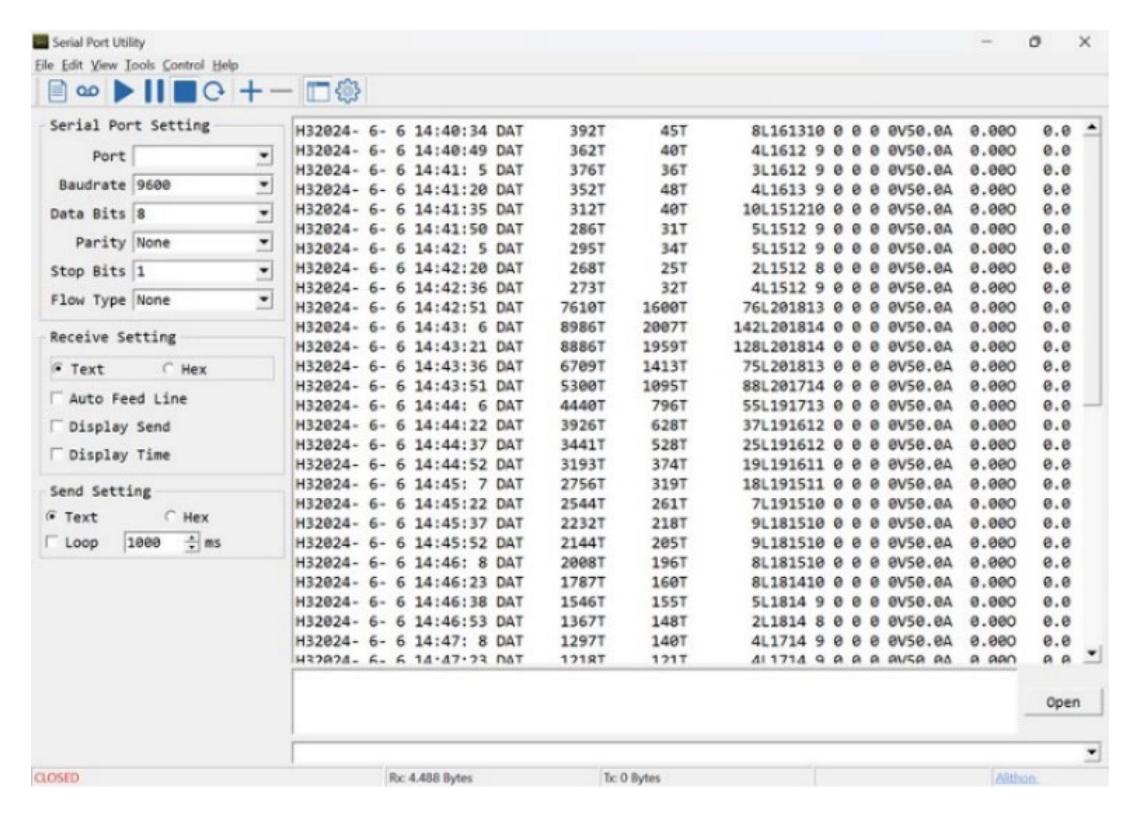
Task: Click the Baudrate label
Action: click(x=92, y=185)
